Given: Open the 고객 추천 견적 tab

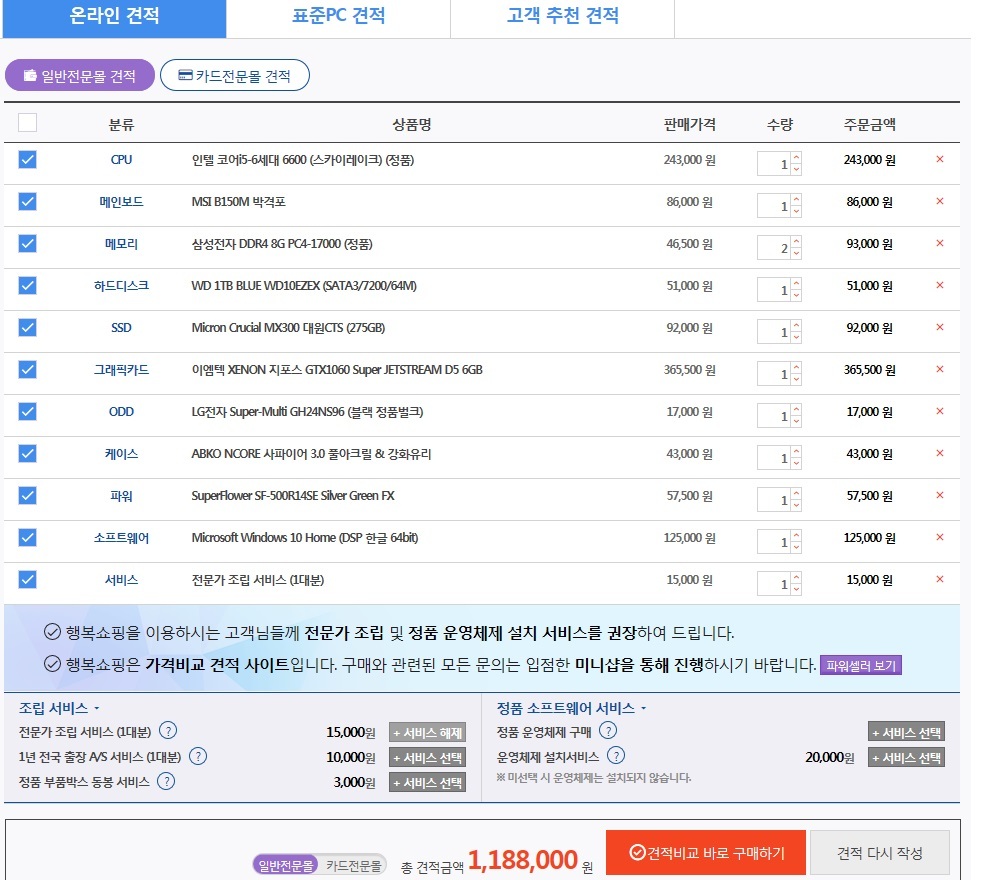Looking at the screenshot, I should click(562, 17).
